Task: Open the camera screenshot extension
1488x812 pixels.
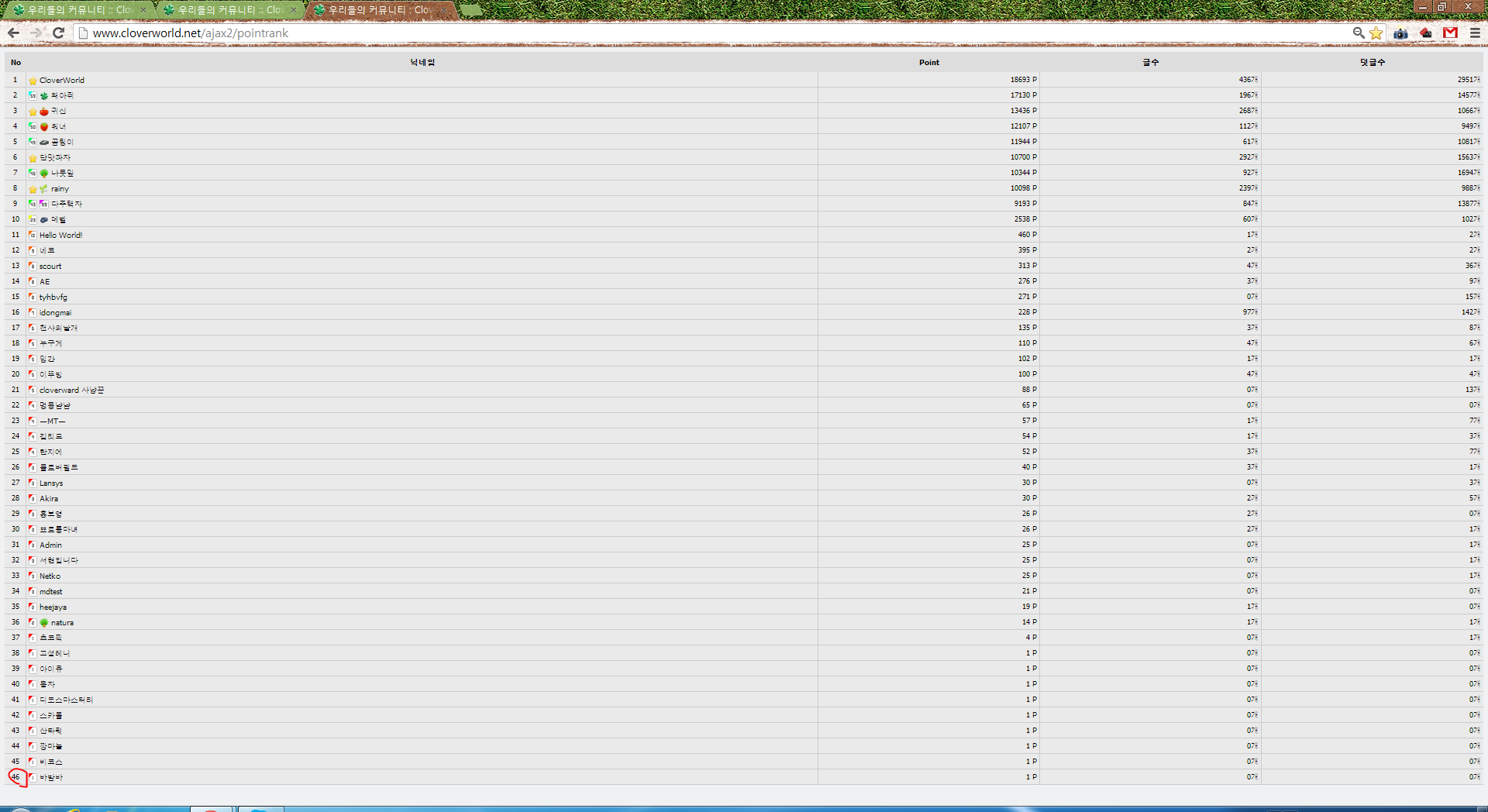Action: [1400, 33]
